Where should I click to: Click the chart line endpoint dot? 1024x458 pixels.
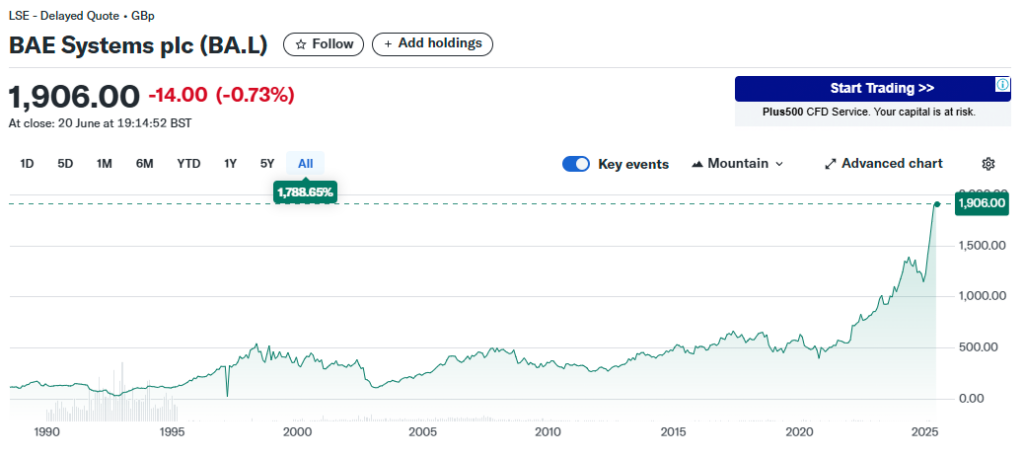[x=937, y=204]
